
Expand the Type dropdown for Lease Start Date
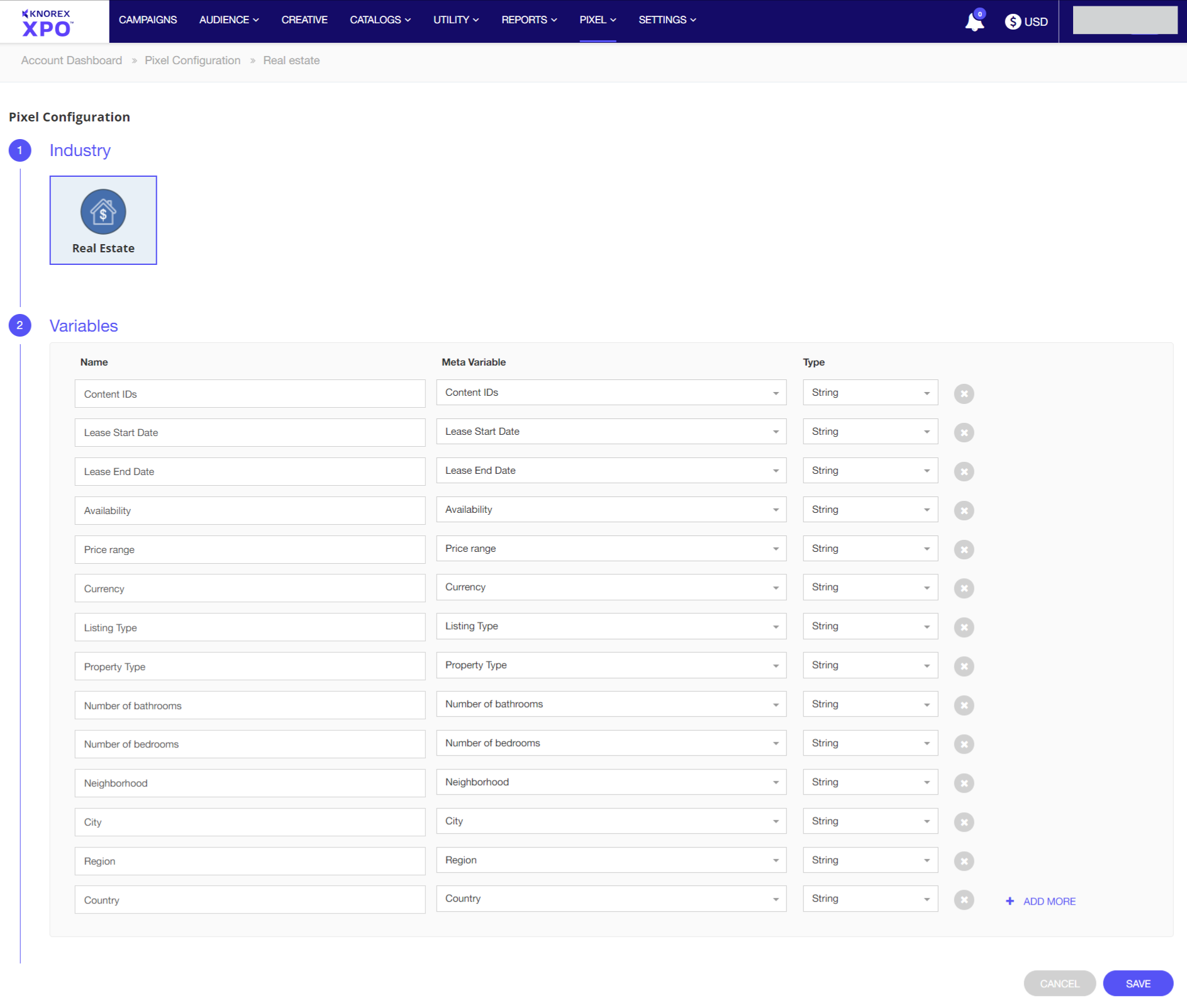pos(871,432)
